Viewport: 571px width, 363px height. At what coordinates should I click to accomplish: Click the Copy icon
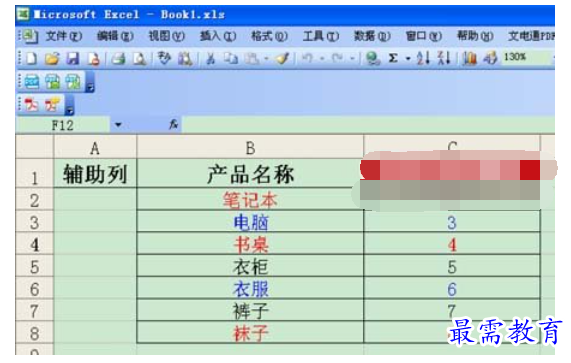[231, 58]
